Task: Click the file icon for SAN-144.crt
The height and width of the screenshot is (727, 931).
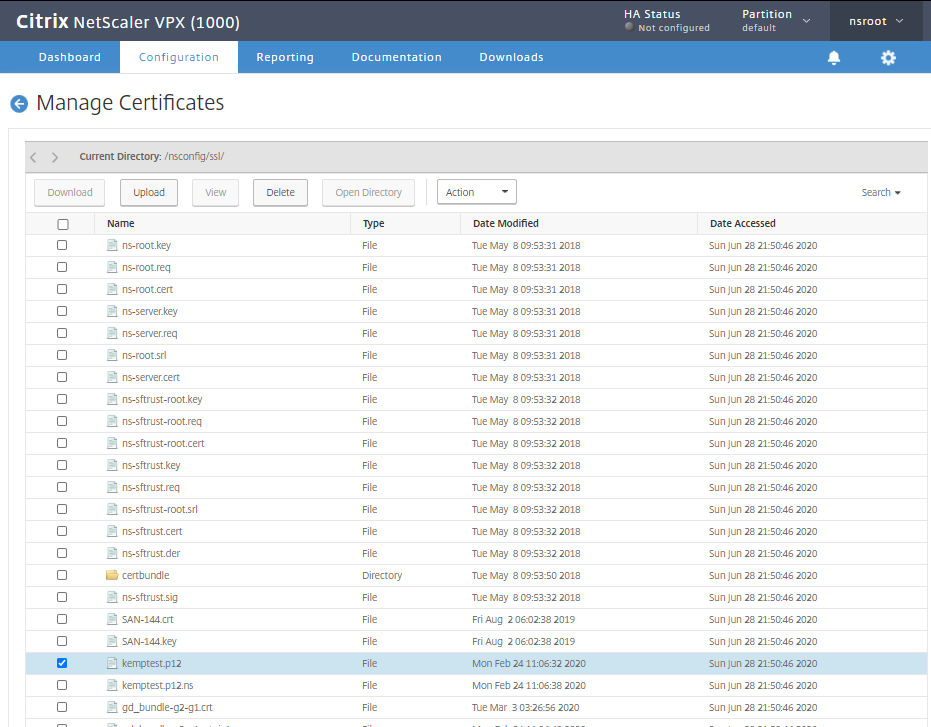Action: (112, 619)
